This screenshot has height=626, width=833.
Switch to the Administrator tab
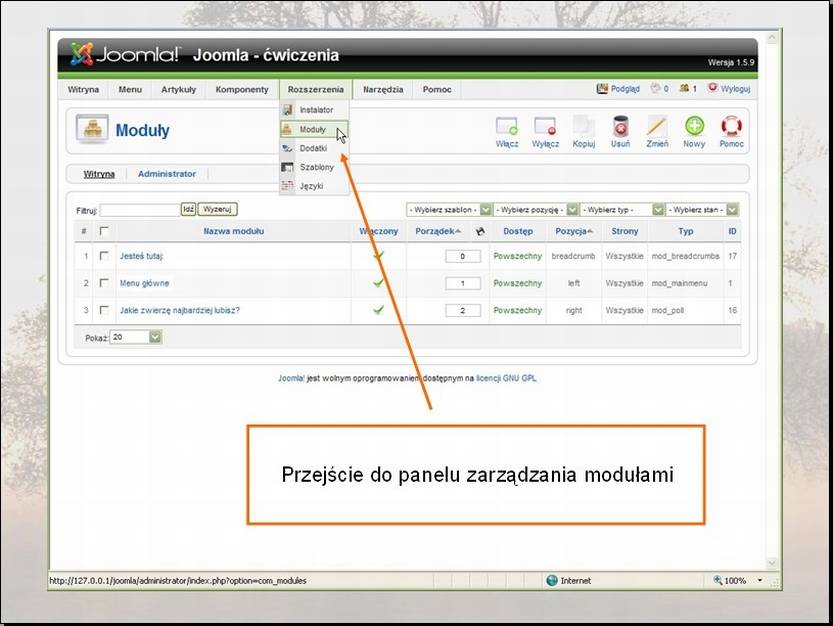point(167,174)
